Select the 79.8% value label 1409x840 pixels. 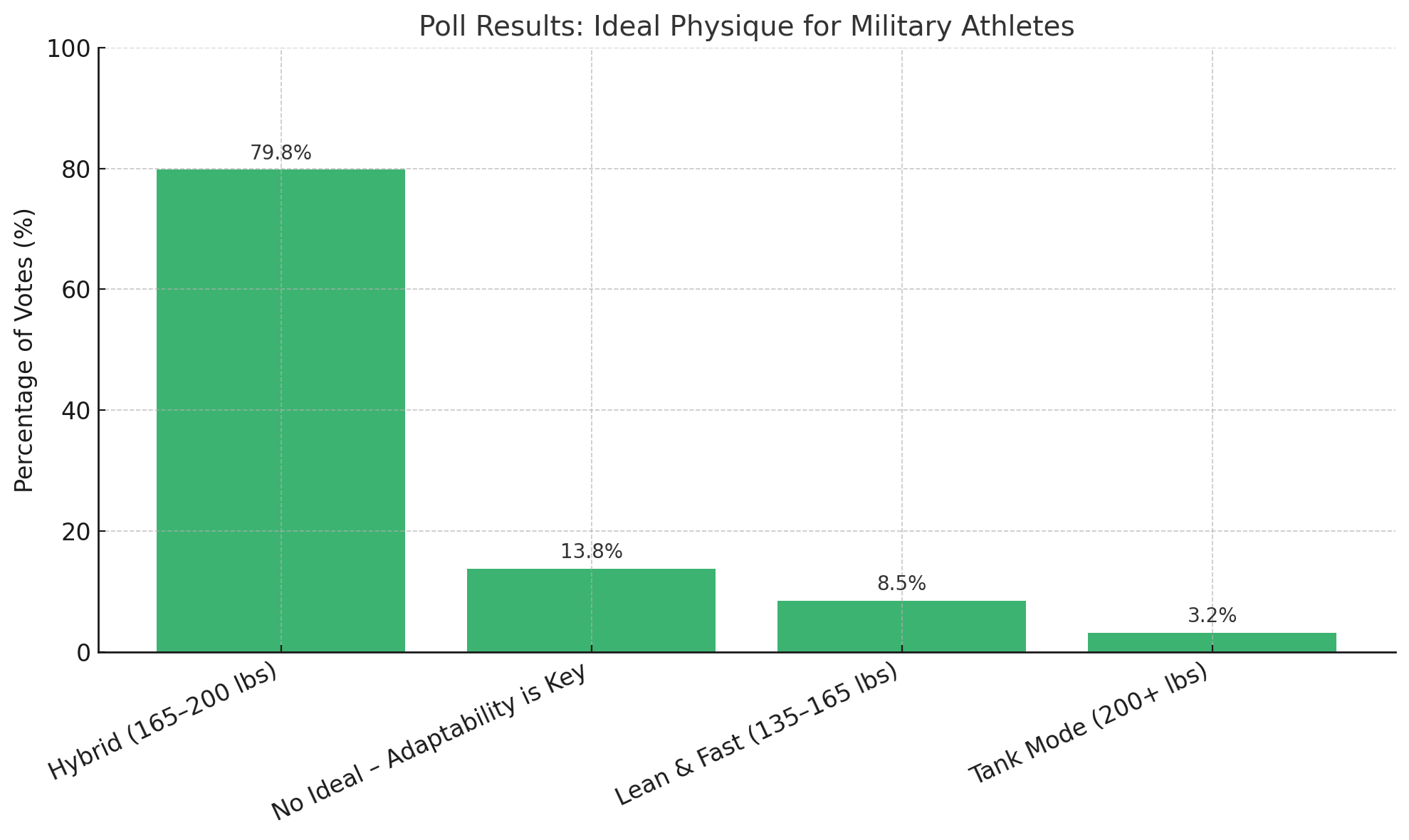281,153
